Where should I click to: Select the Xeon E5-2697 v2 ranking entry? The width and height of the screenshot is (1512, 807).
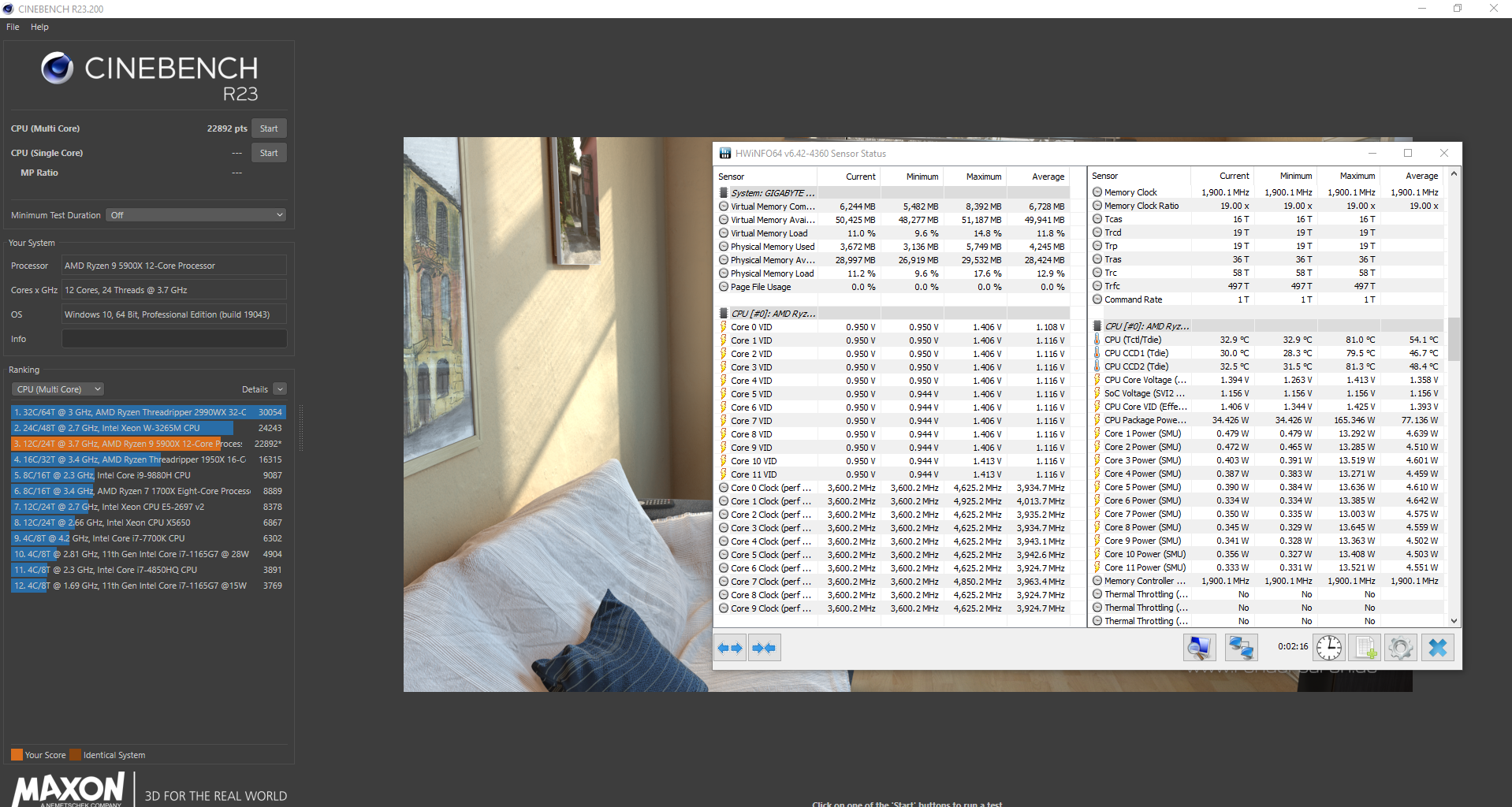148,507
